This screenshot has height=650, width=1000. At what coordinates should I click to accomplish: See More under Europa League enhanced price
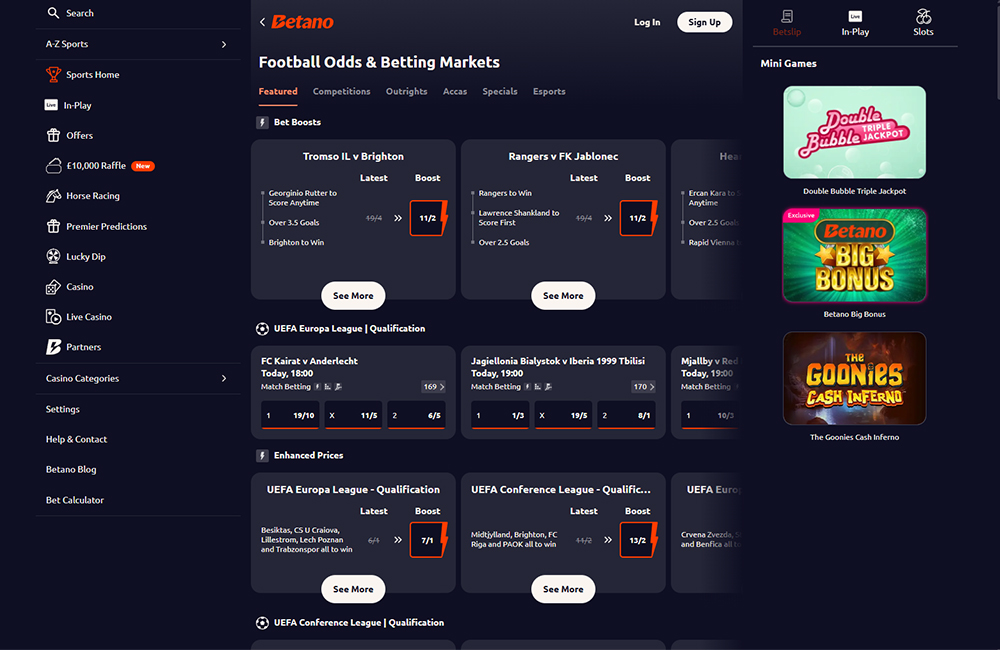point(353,589)
